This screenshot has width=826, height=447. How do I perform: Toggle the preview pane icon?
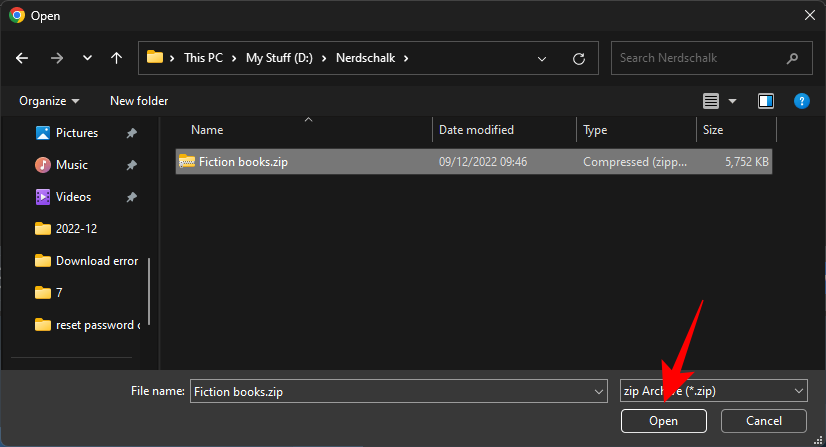[766, 101]
